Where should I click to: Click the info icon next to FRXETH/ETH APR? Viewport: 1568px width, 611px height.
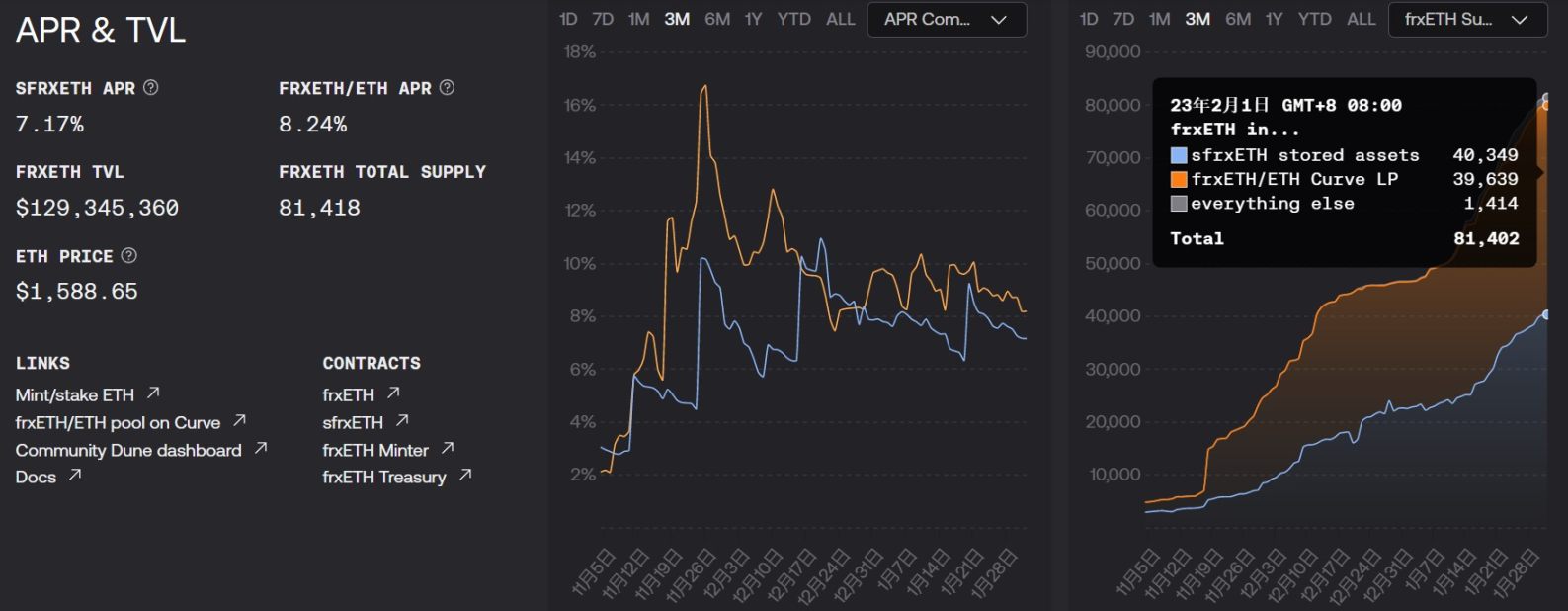pyautogui.click(x=447, y=87)
